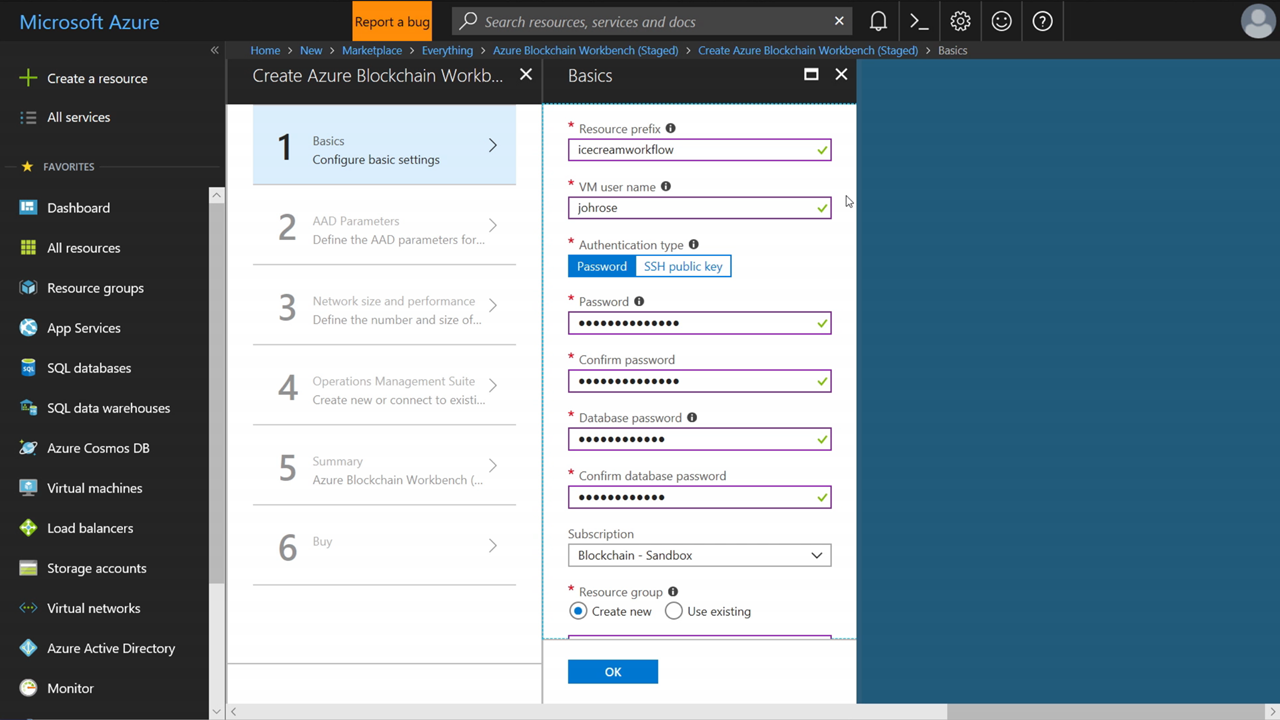This screenshot has width=1280, height=720.
Task: Open step 3 Network size and performance
Action: click(384, 305)
